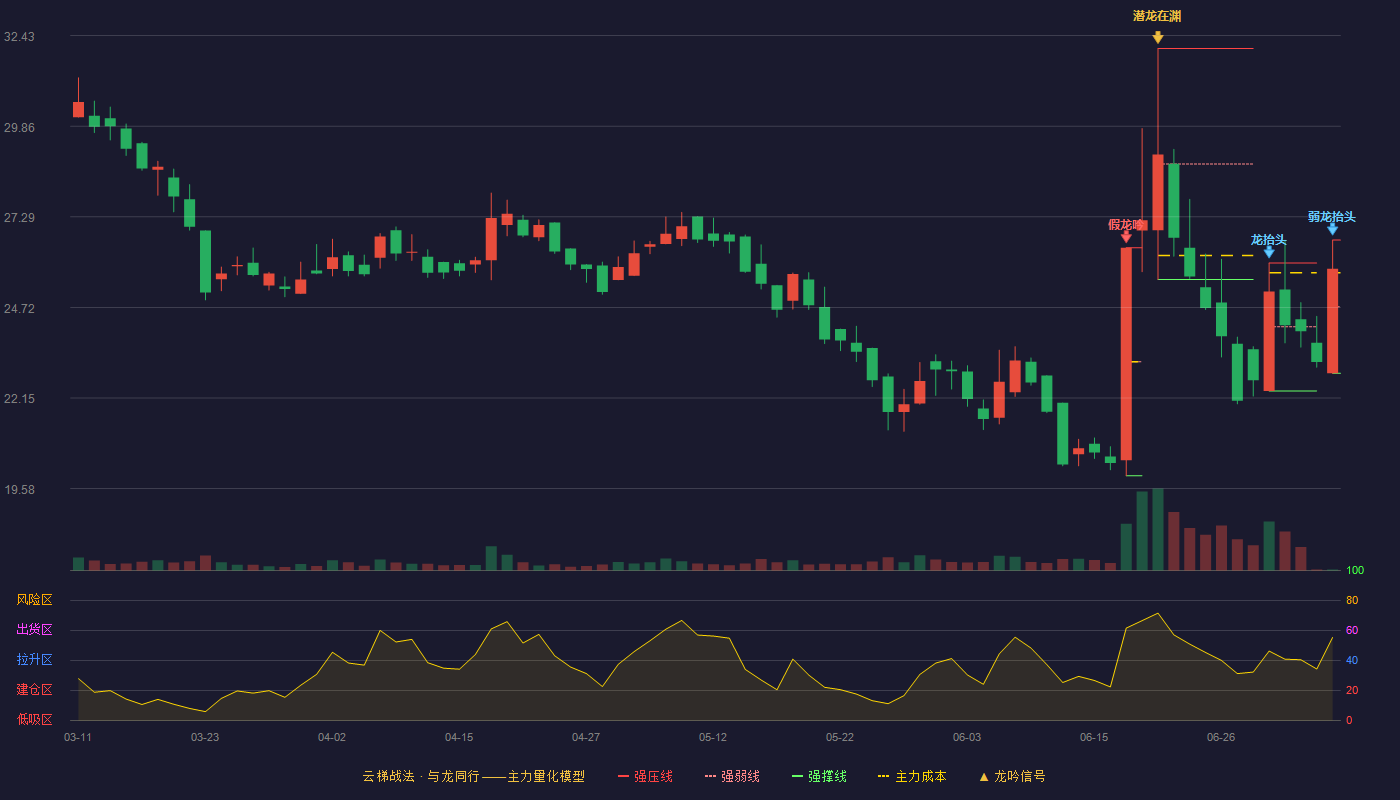Viewport: 1400px width, 800px height.
Task: Click the 06-15 date axis label
Action: click(1094, 737)
